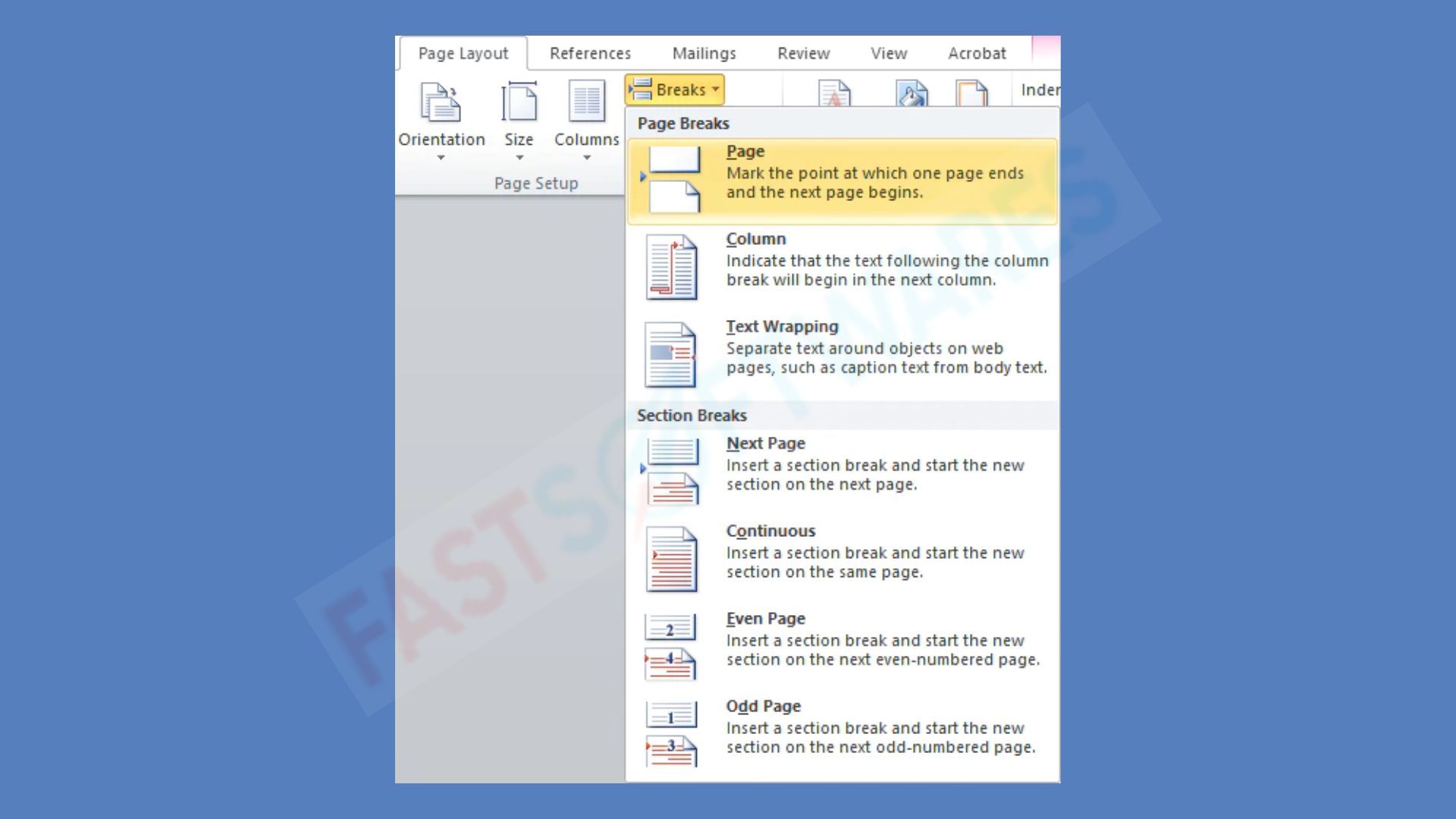Click the Orientation label text

point(441,140)
